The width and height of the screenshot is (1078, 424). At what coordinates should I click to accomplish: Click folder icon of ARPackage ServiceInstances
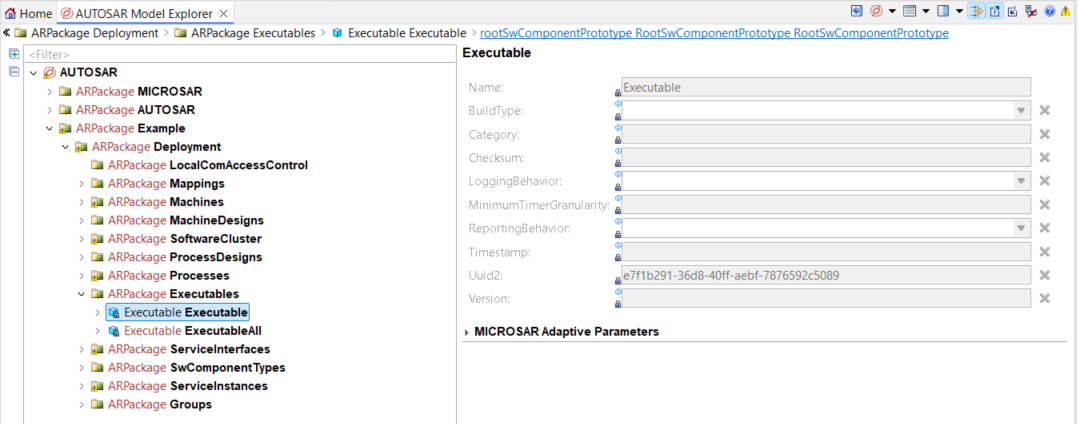point(97,386)
